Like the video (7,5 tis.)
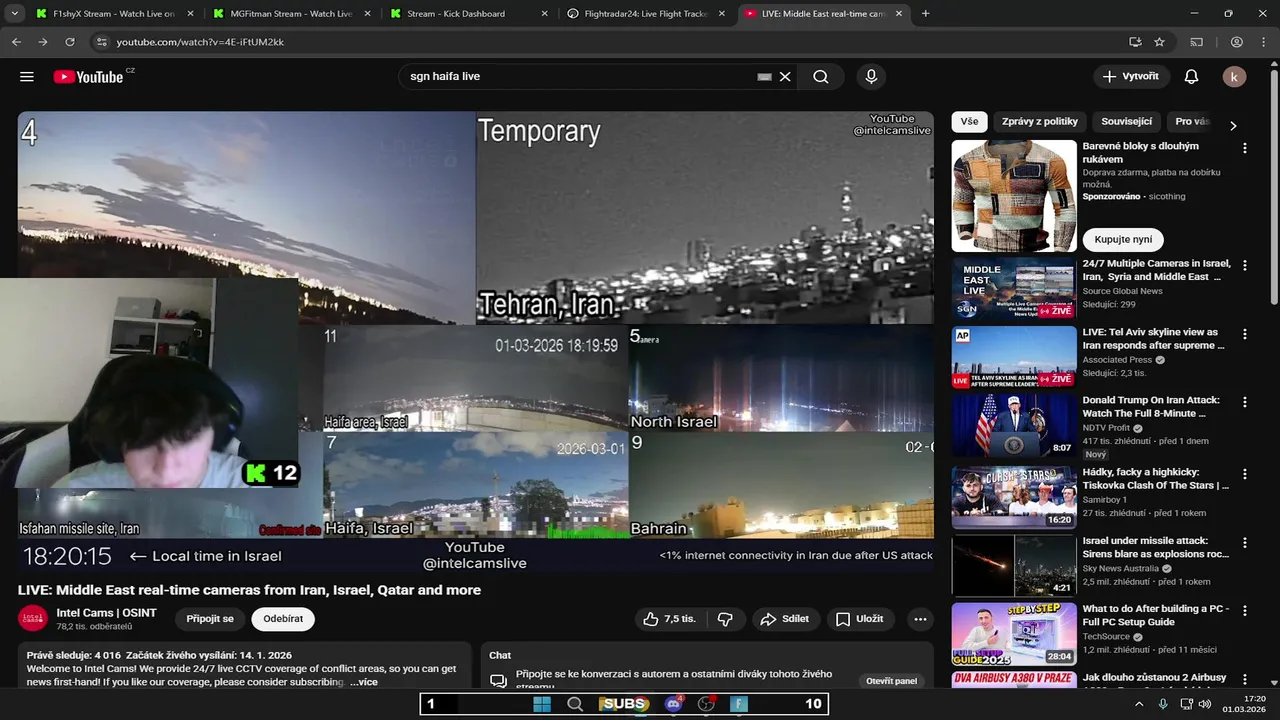The image size is (1280, 720). click(x=670, y=619)
